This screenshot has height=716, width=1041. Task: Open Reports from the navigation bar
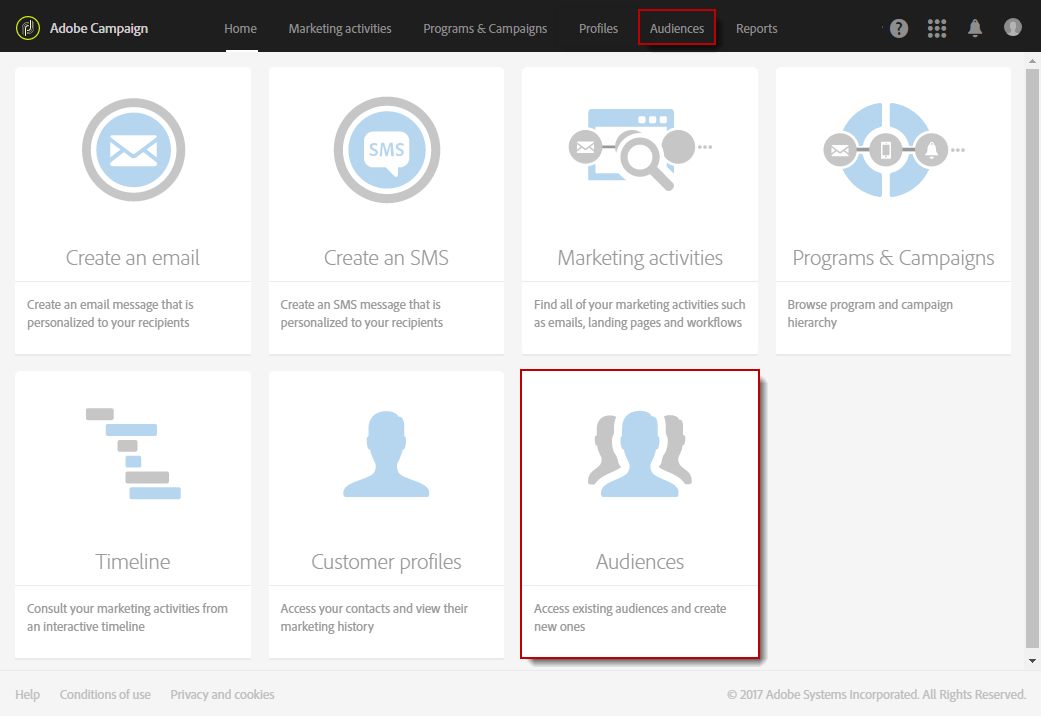[x=756, y=28]
